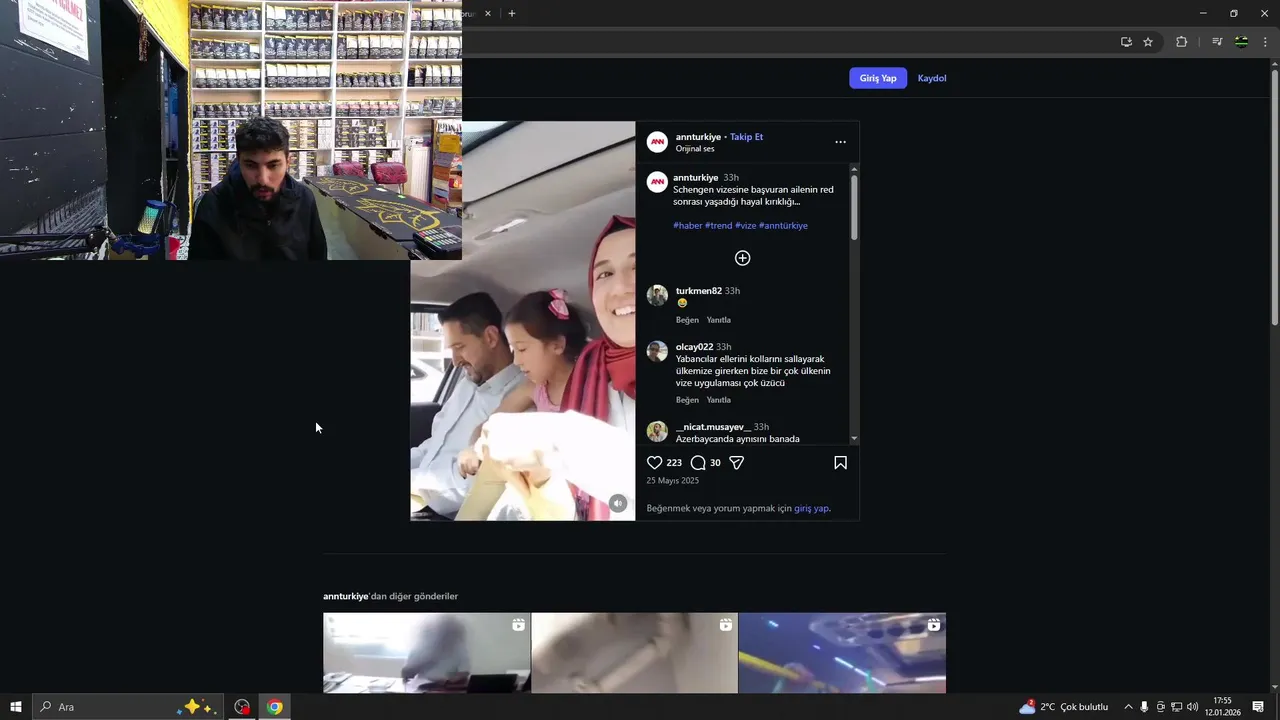Open turkmen82 username link
1280x720 pixels.
pyautogui.click(x=699, y=291)
